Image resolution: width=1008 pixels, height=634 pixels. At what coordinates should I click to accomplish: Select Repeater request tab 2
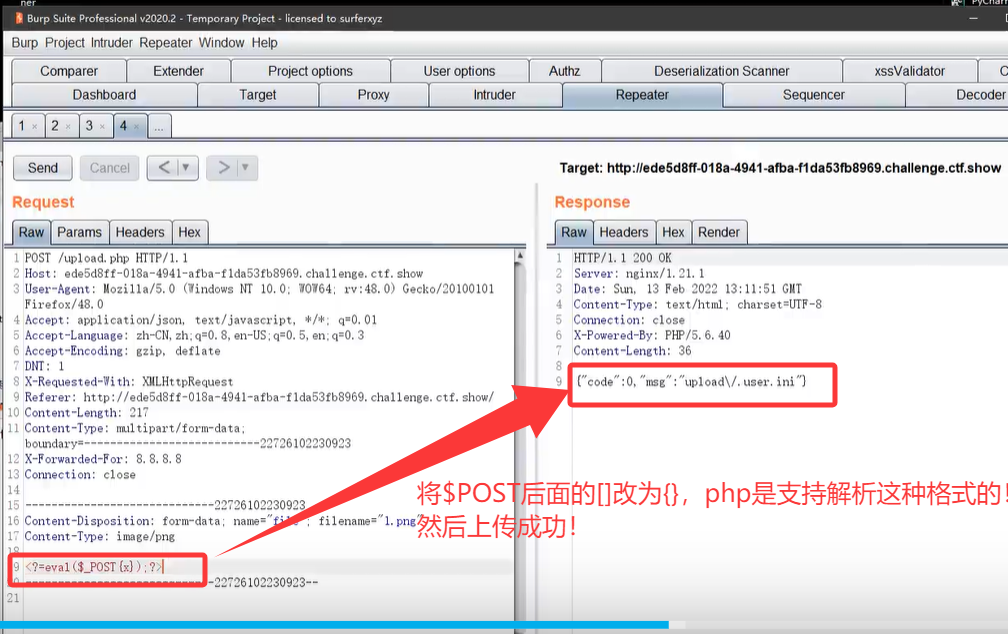coord(55,126)
